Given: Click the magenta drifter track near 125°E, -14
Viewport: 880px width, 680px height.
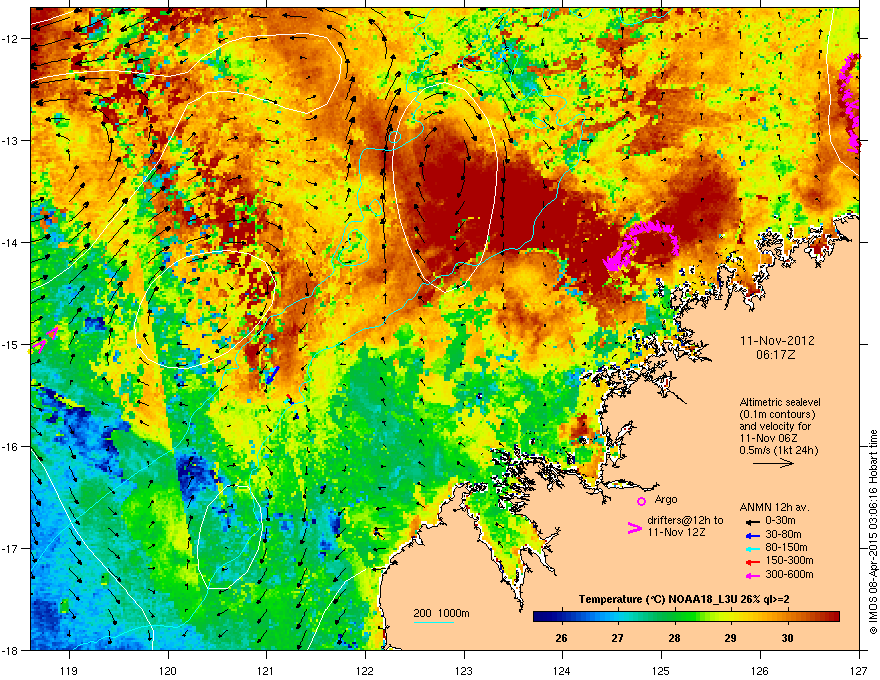Looking at the screenshot, I should pos(641,246).
